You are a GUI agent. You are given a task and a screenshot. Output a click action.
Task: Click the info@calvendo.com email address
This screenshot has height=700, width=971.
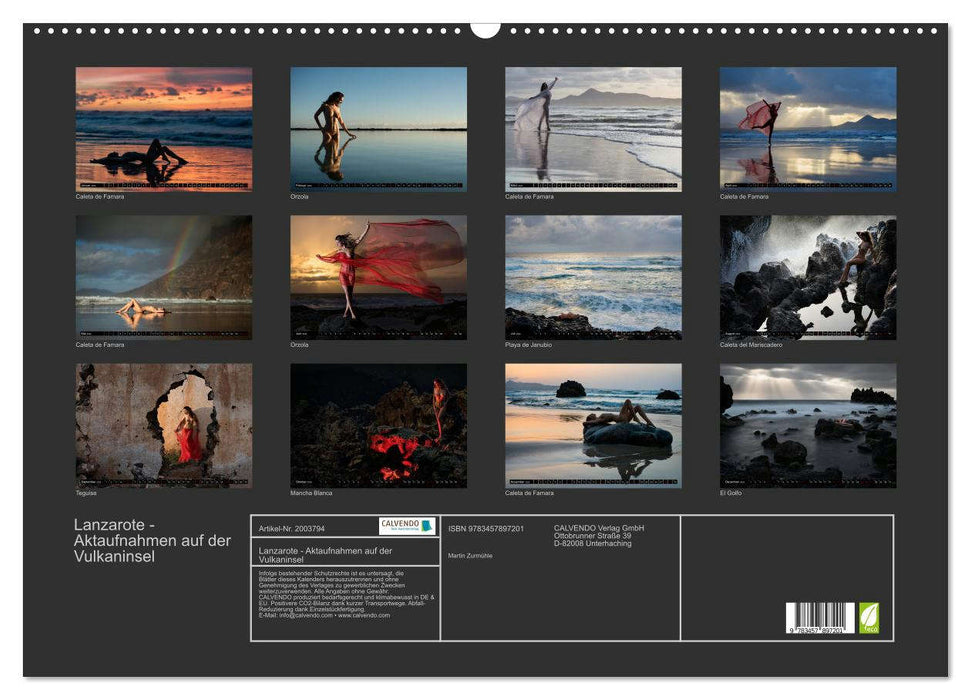pos(306,615)
